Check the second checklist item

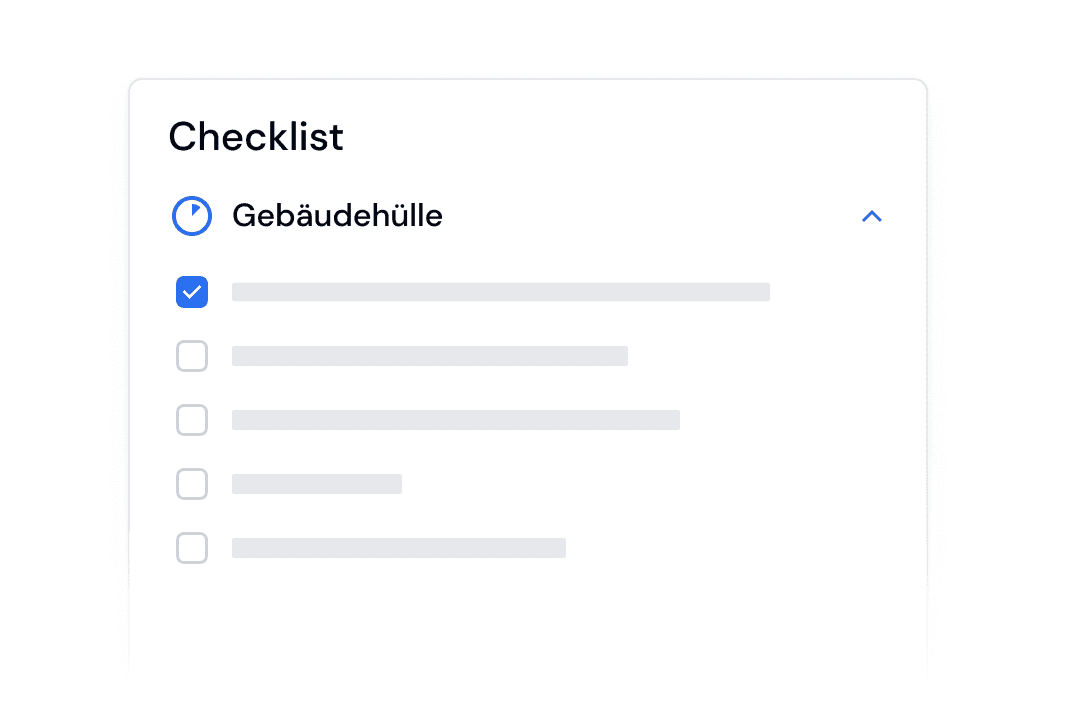coord(192,356)
